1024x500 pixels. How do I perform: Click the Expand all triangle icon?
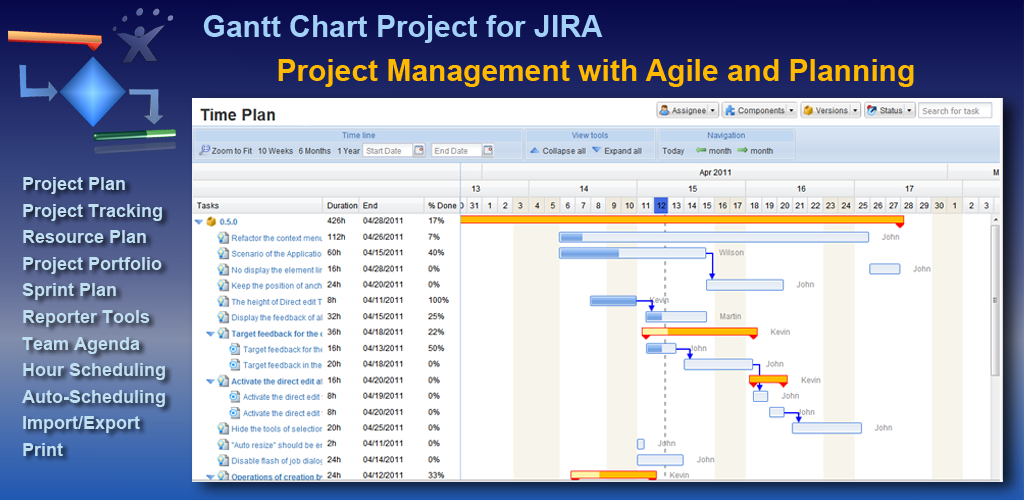[x=596, y=151]
